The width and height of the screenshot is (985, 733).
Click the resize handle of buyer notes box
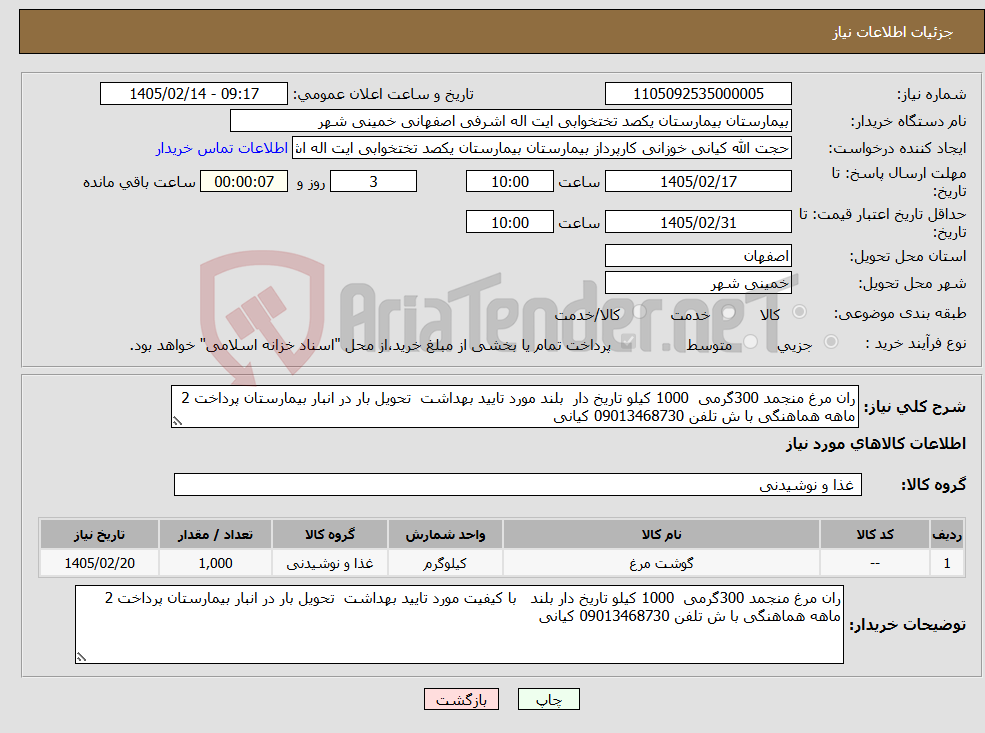(x=81, y=657)
